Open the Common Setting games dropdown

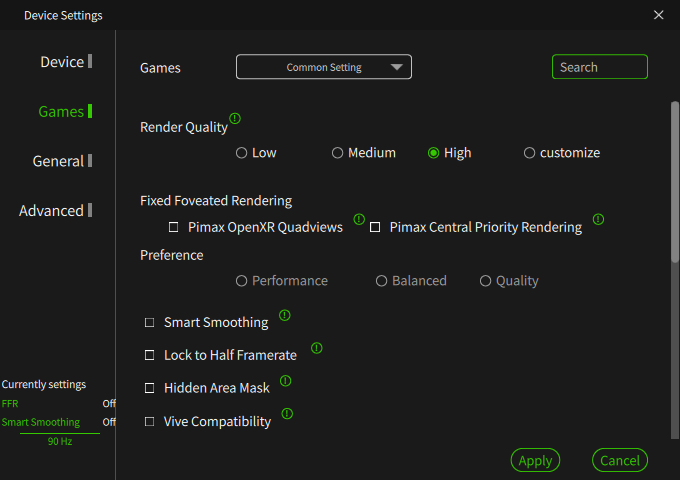pos(324,67)
